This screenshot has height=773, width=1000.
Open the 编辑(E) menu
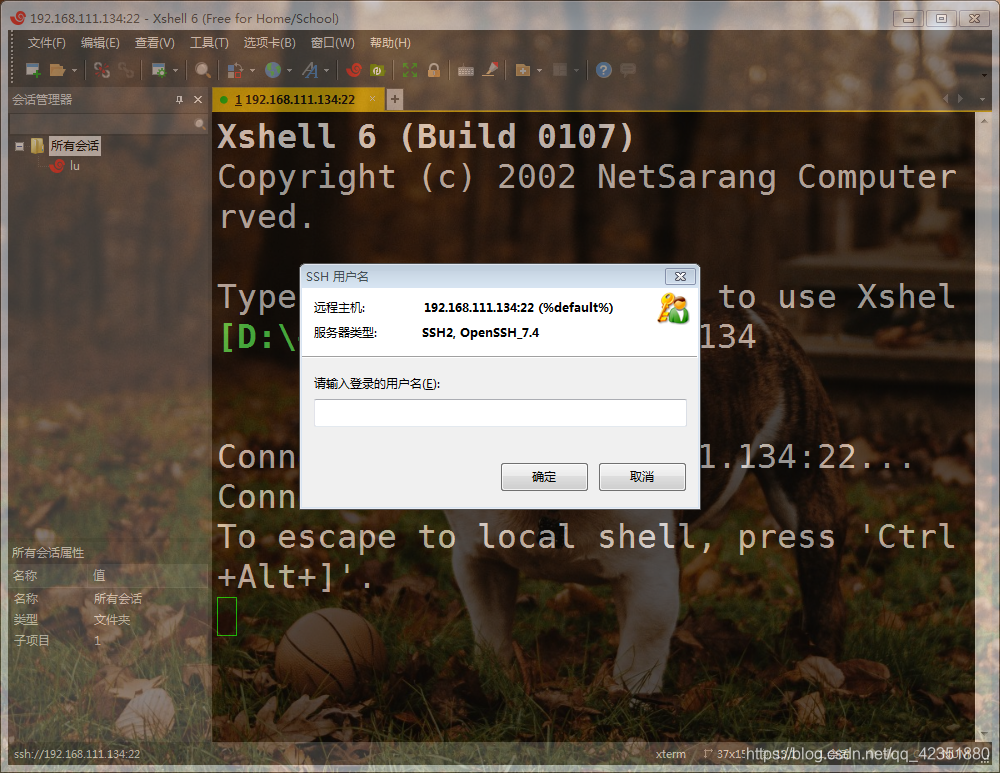pyautogui.click(x=100, y=43)
